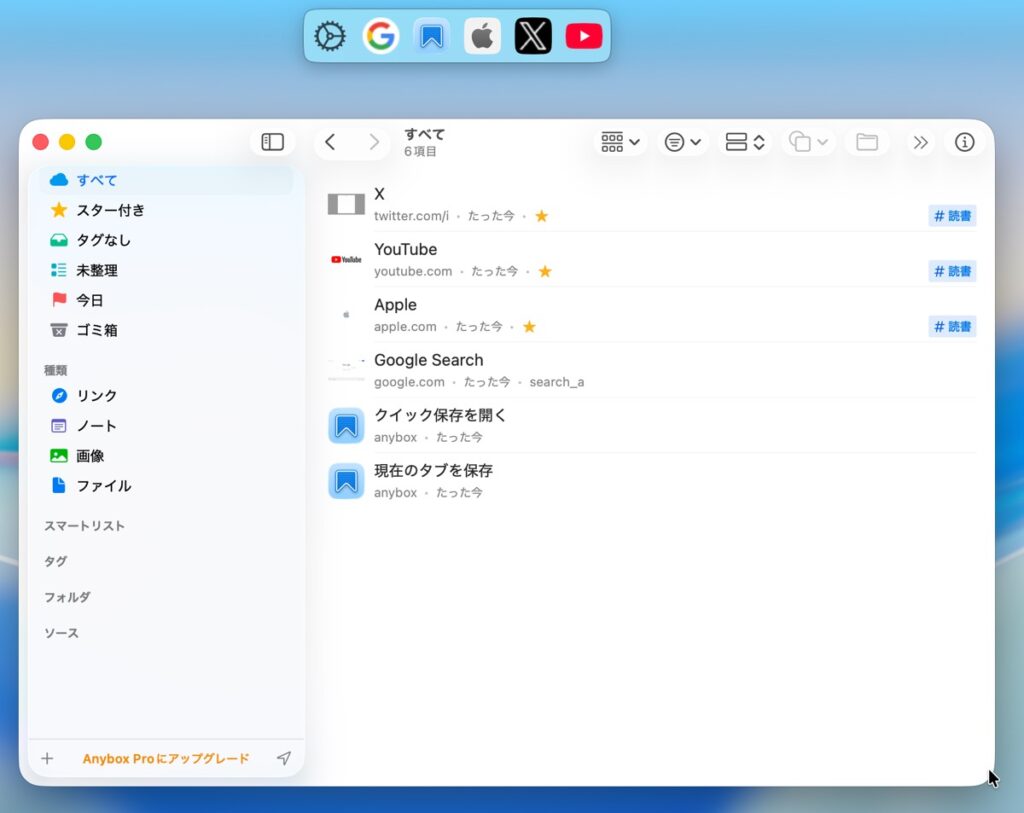Open the info inspector panel
The width and height of the screenshot is (1024, 813).
[964, 142]
